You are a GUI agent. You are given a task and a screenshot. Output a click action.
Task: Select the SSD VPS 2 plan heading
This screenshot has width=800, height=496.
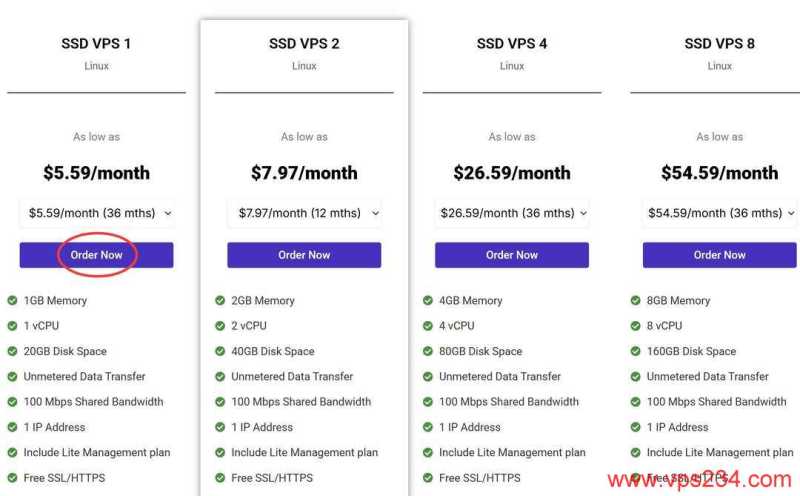[304, 44]
